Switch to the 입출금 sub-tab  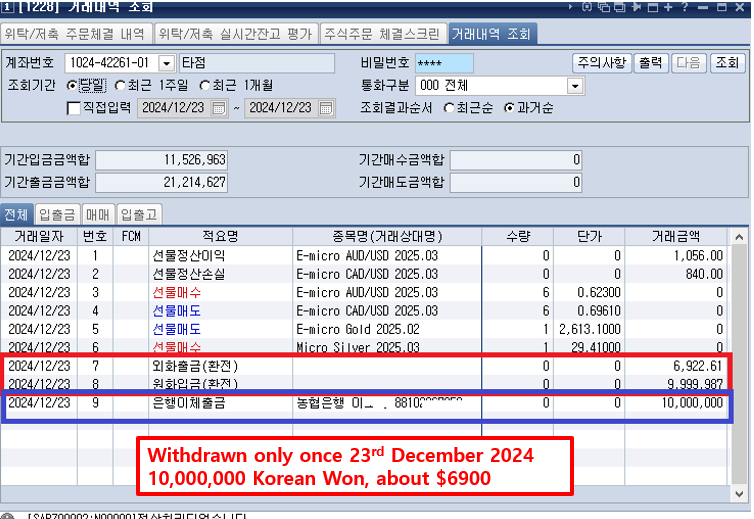click(x=55, y=214)
